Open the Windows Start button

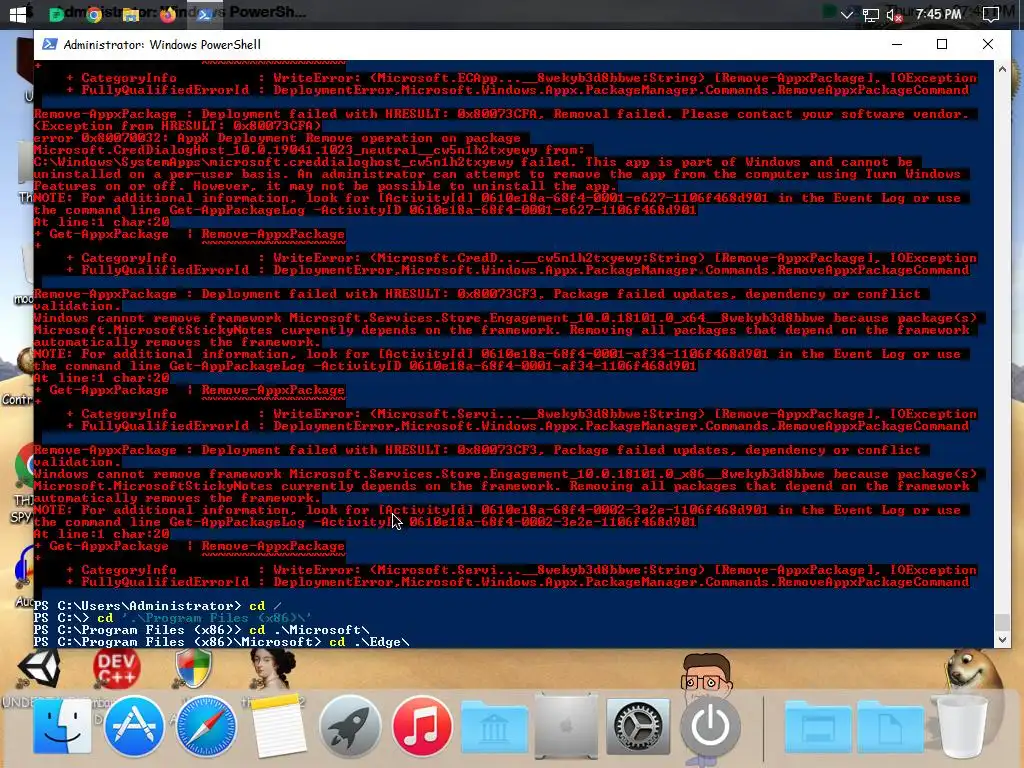18,14
